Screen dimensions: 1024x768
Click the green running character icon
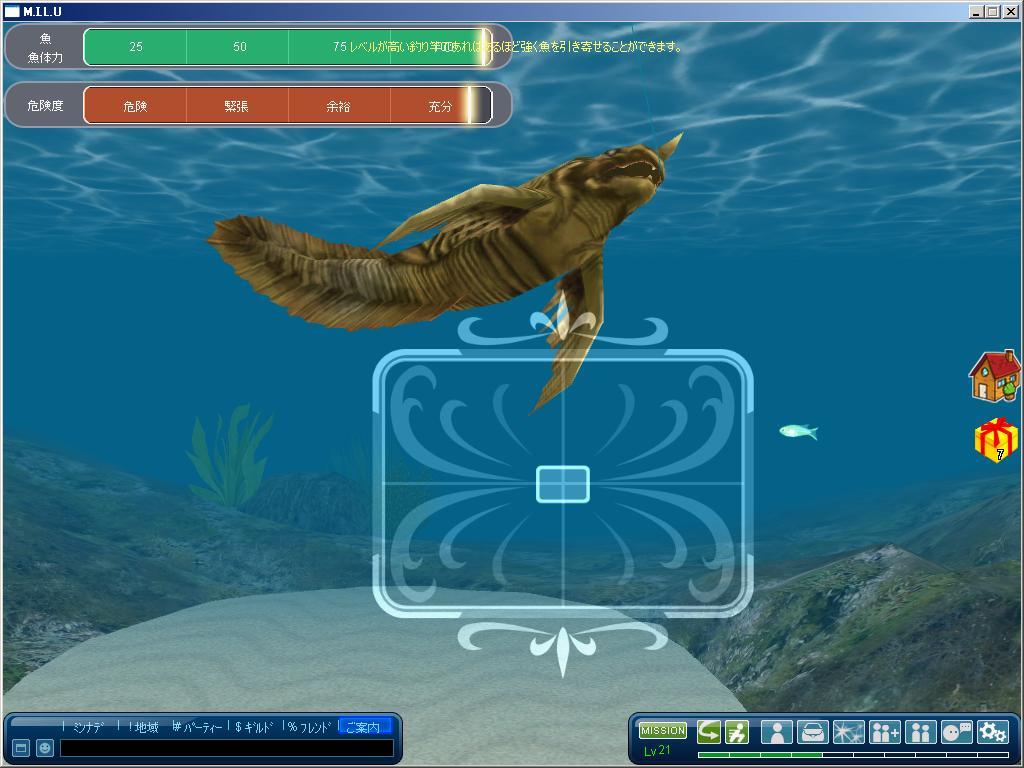[x=737, y=732]
